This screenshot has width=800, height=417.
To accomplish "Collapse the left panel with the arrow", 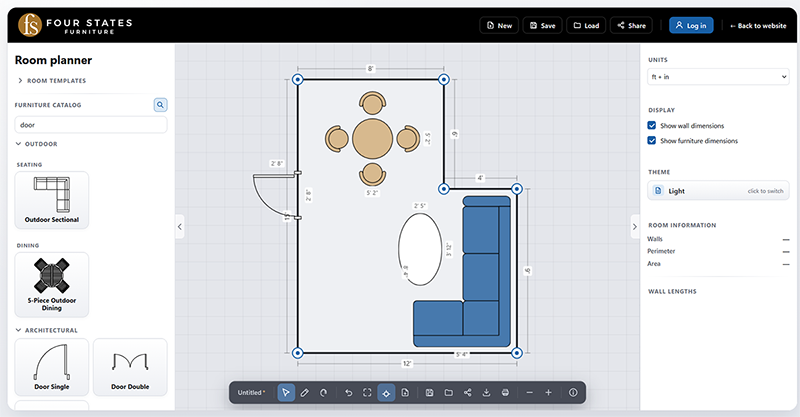I will (x=180, y=227).
